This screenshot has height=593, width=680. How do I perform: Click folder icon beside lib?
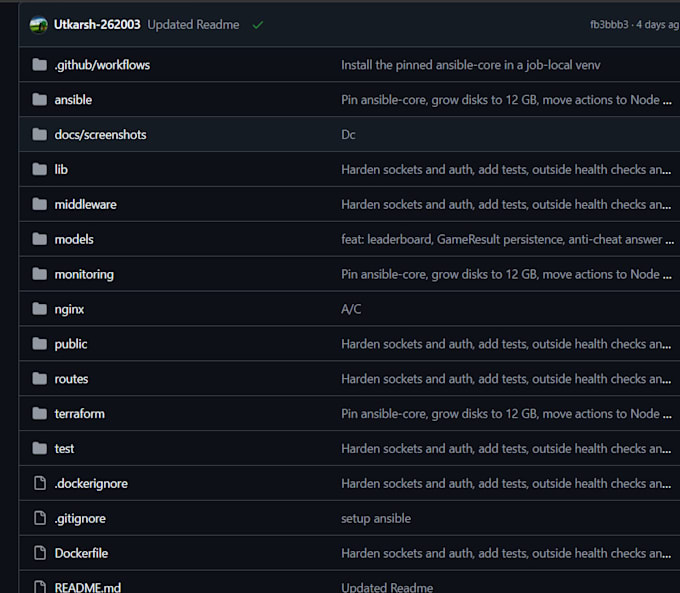pos(39,169)
